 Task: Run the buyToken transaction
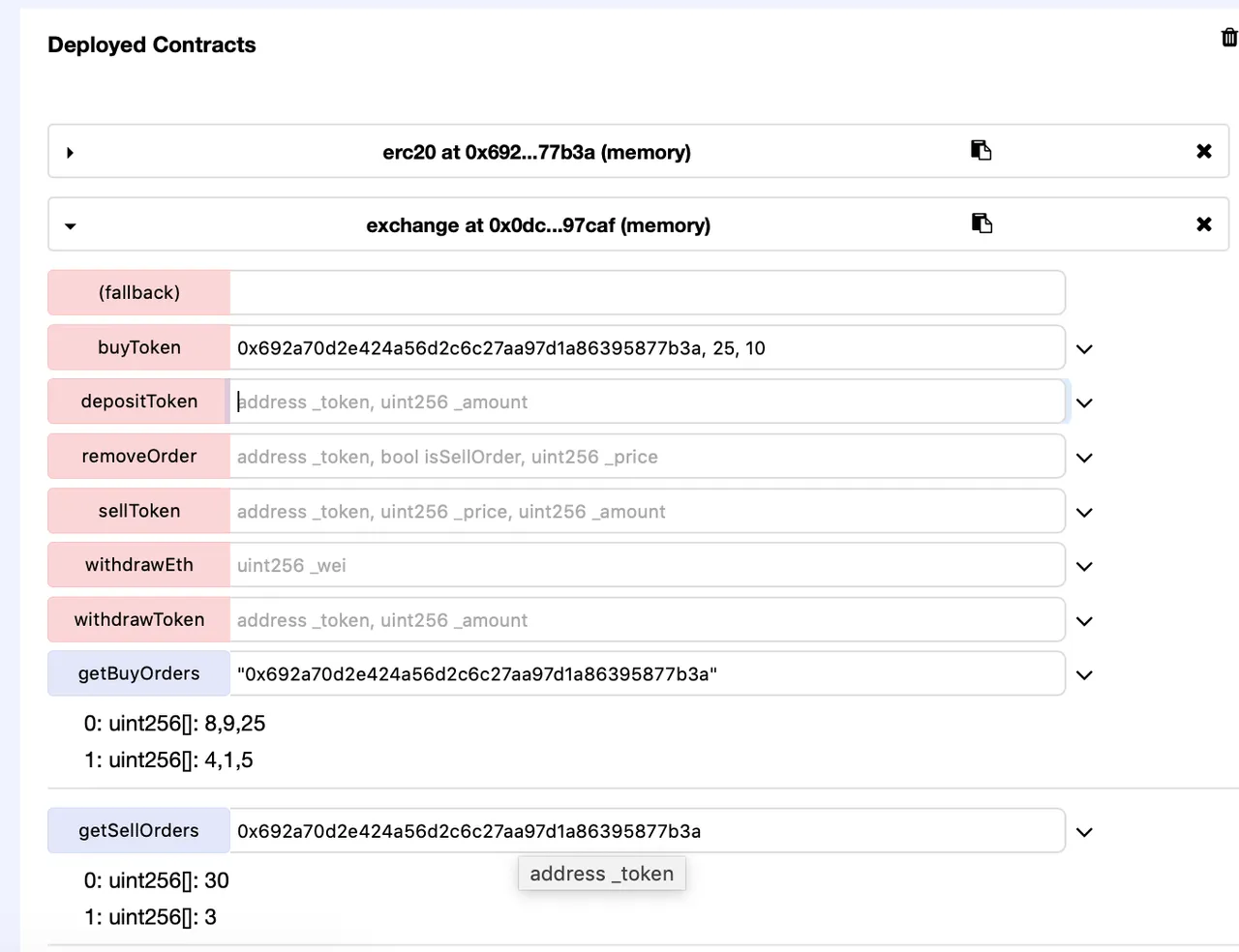[x=139, y=347]
